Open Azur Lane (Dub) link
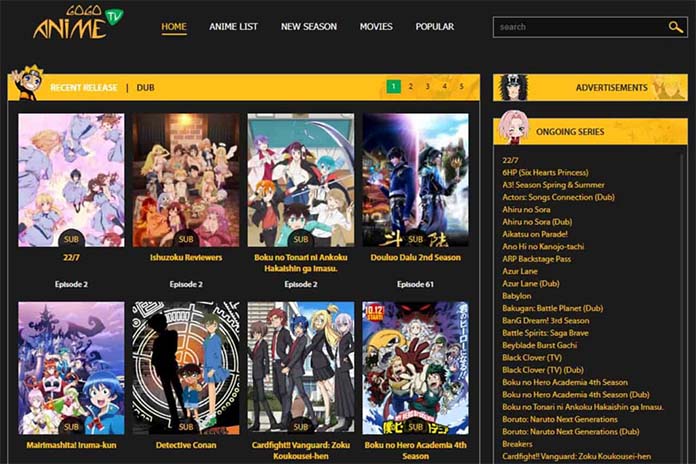 (530, 283)
